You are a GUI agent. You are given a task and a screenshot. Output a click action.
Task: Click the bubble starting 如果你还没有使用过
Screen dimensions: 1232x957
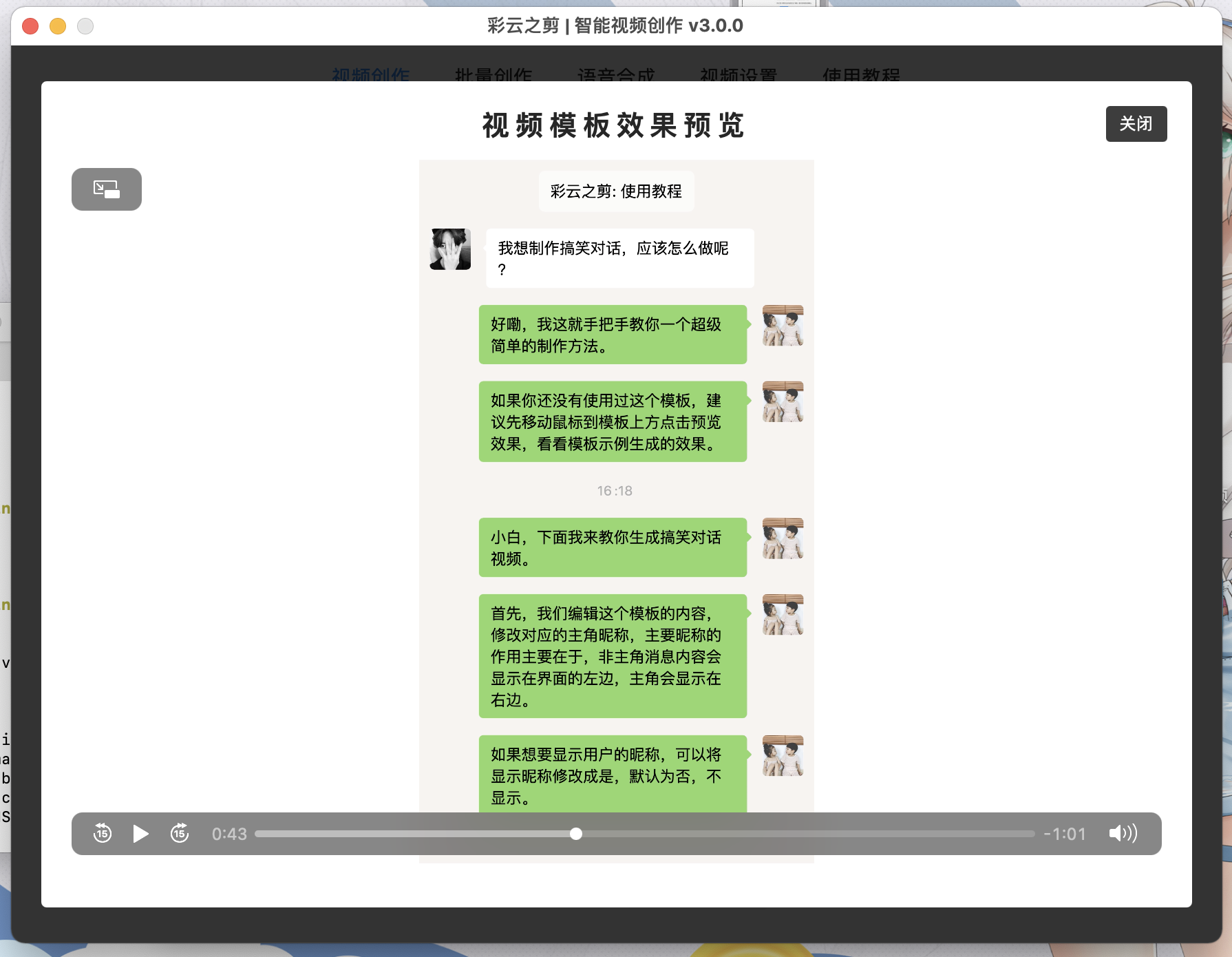613,421
